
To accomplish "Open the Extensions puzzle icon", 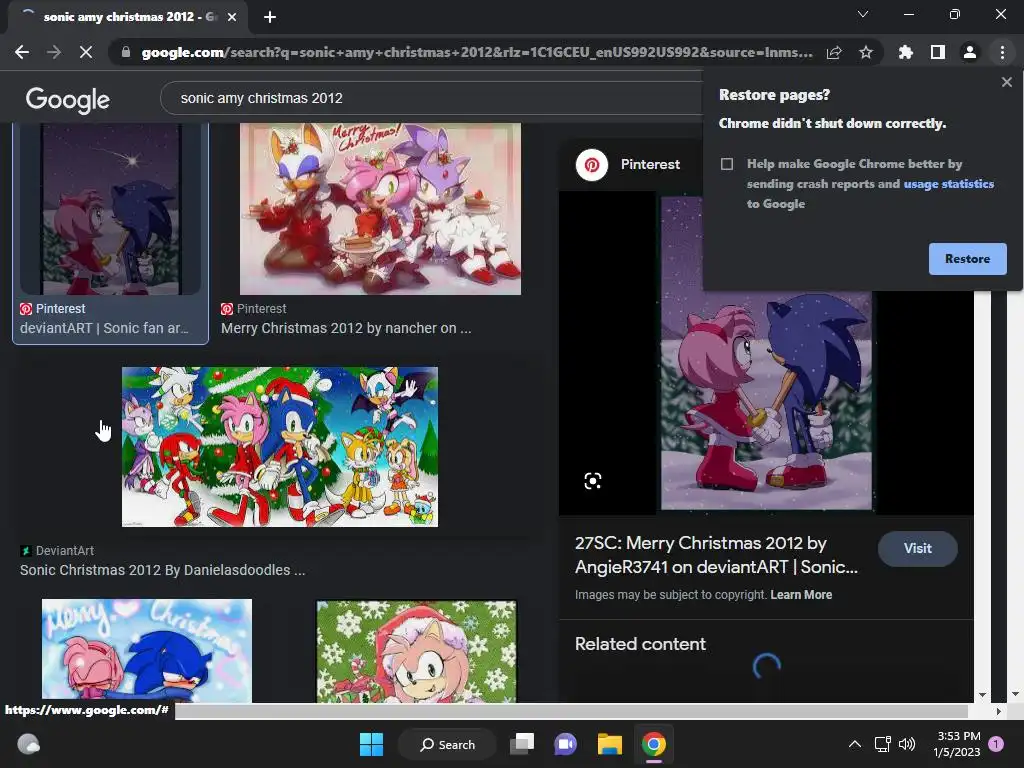I will click(905, 52).
